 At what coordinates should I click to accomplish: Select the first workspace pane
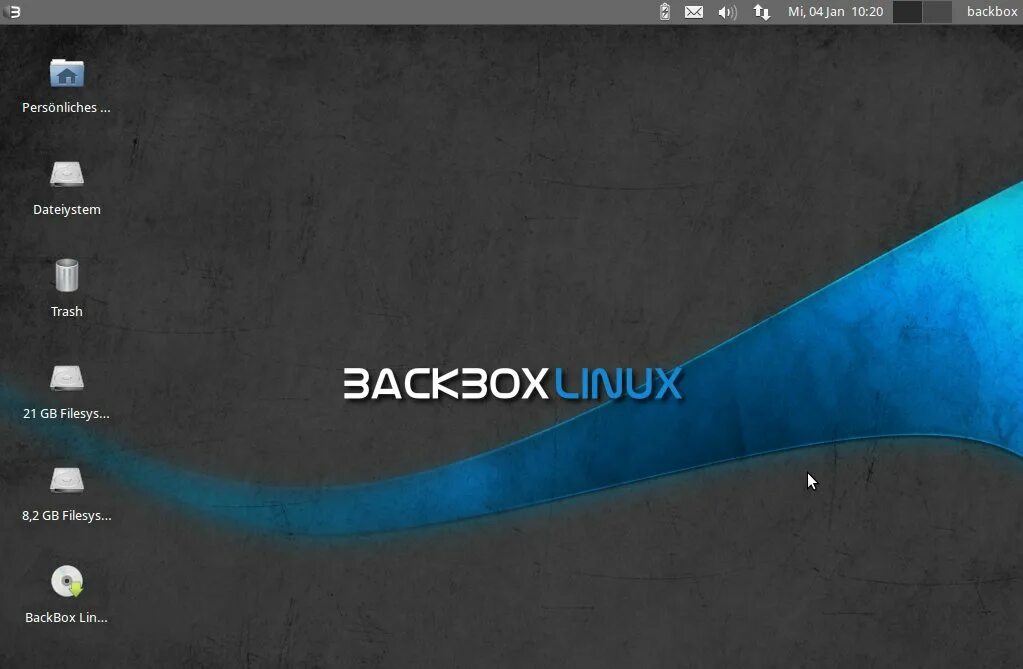coord(907,11)
